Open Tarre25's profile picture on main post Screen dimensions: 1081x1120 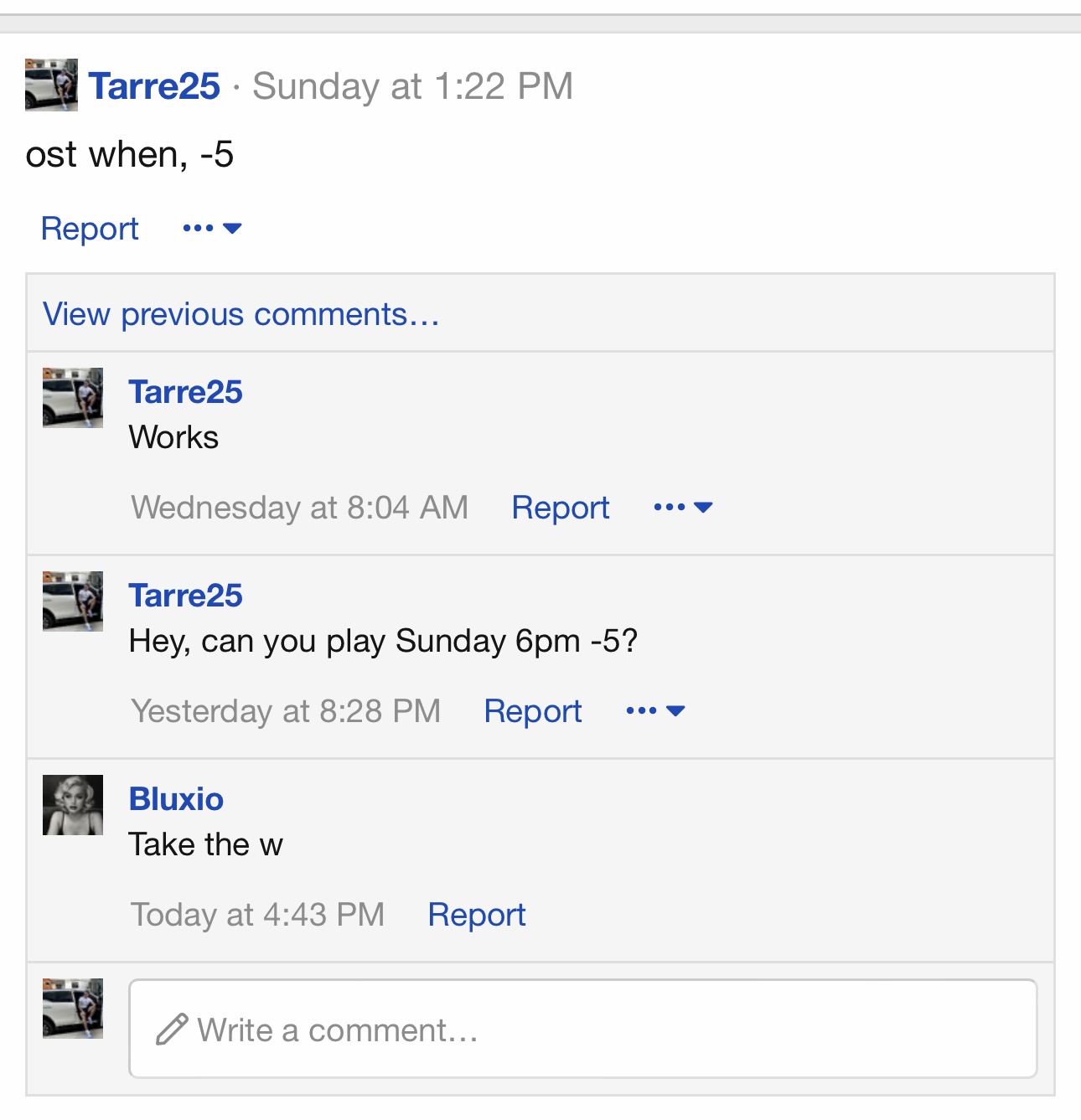51,85
